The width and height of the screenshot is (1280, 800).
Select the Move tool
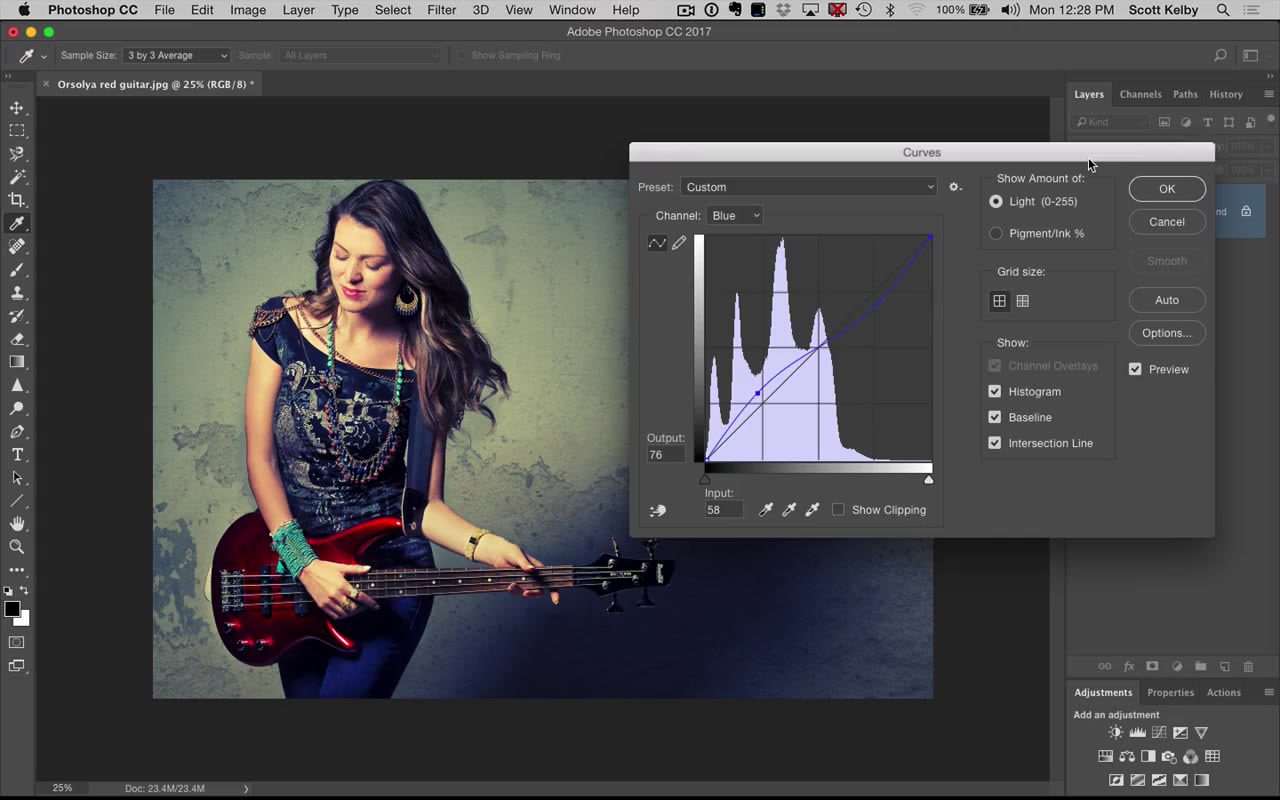point(17,107)
